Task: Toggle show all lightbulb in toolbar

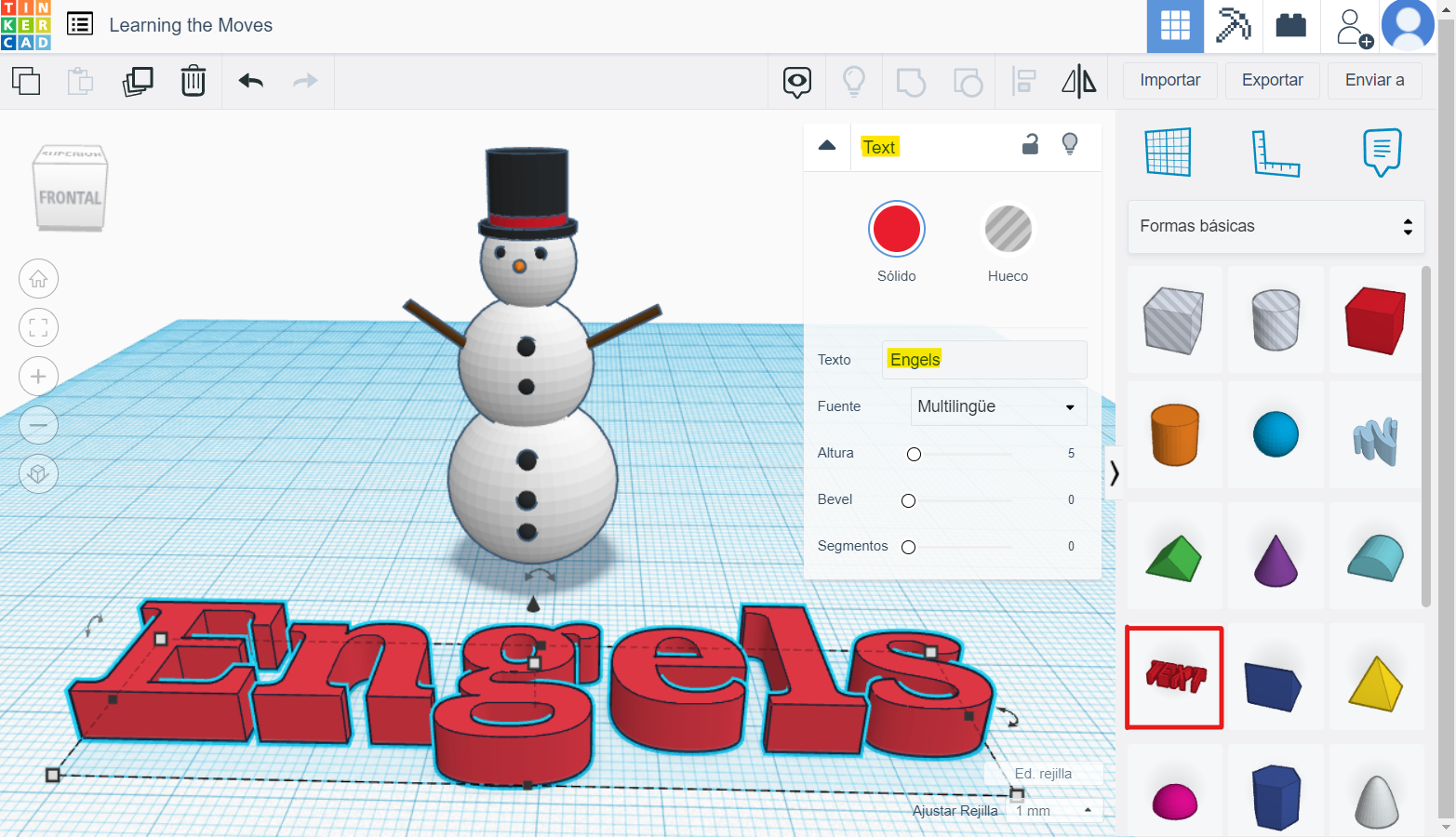Action: [854, 82]
